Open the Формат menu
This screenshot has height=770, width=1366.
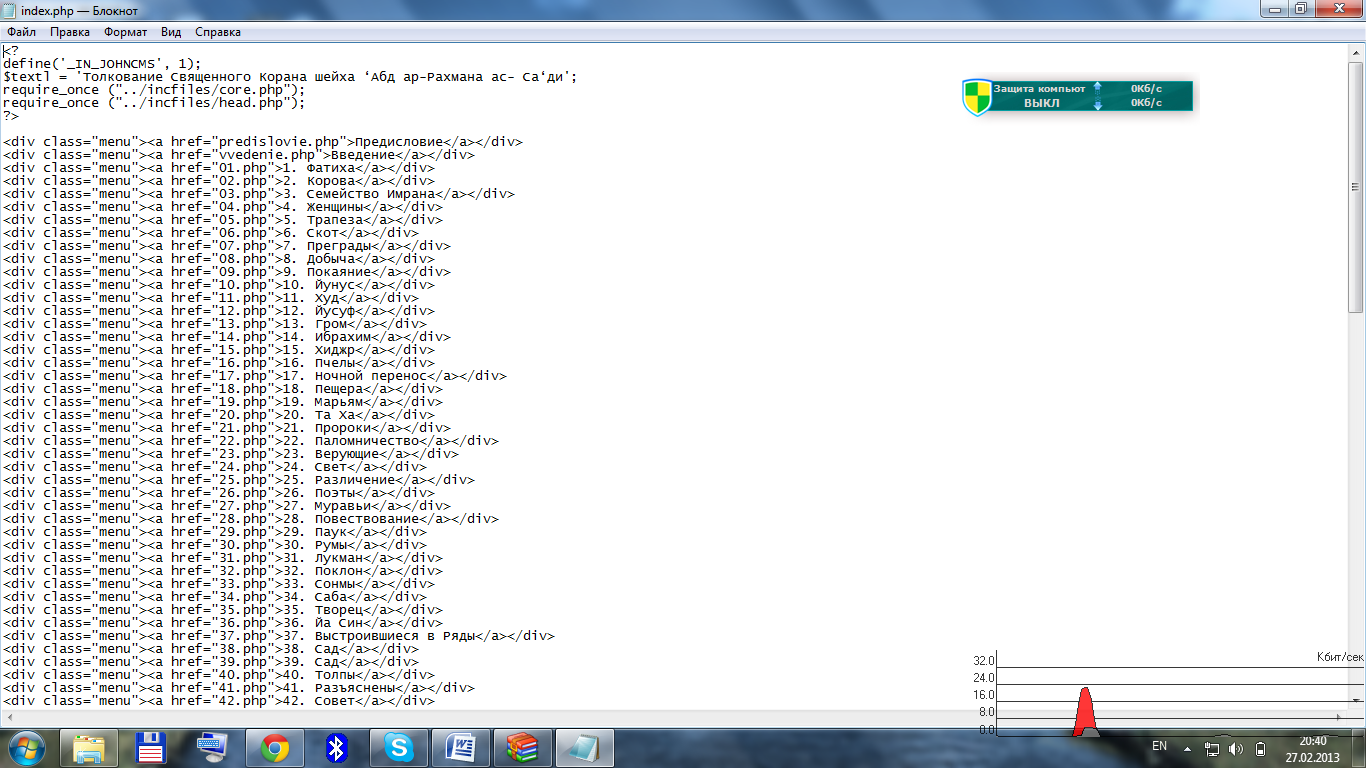pyautogui.click(x=125, y=32)
